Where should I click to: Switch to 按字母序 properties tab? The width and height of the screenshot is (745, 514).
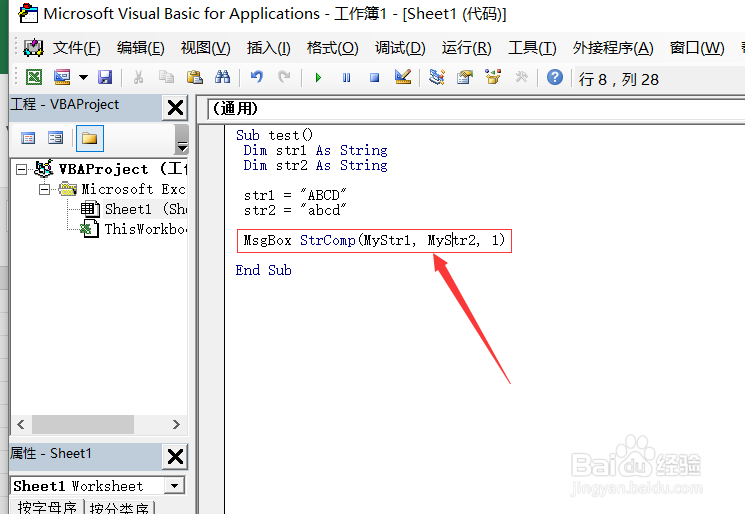47,507
